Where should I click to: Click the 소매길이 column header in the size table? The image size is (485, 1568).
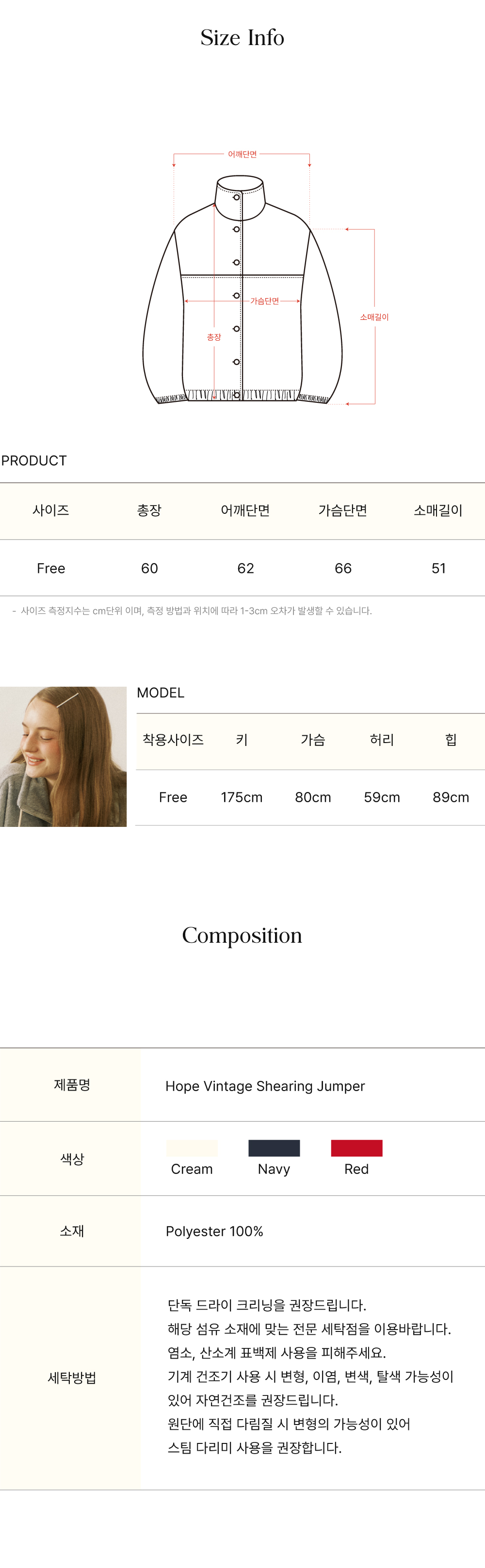click(438, 510)
